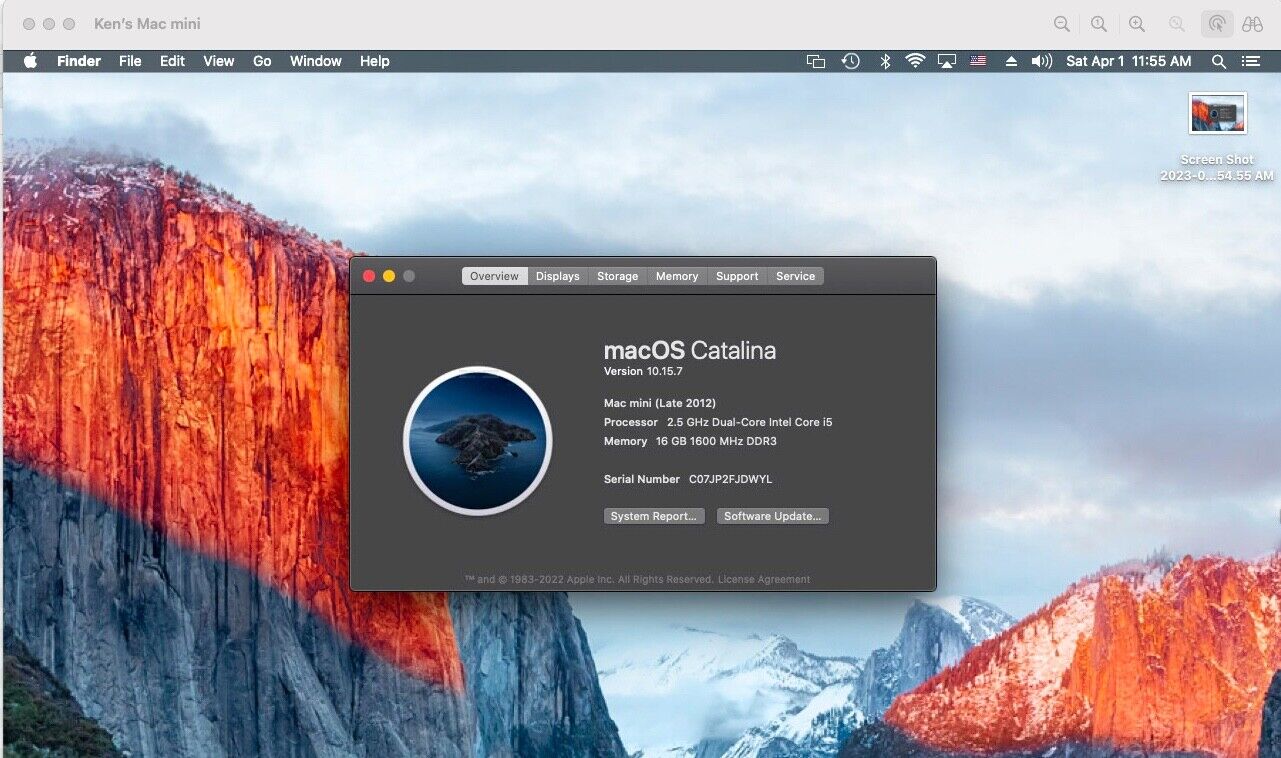Screen dimensions: 1281x758
Task: Switch to the Support tab
Action: coord(737,276)
